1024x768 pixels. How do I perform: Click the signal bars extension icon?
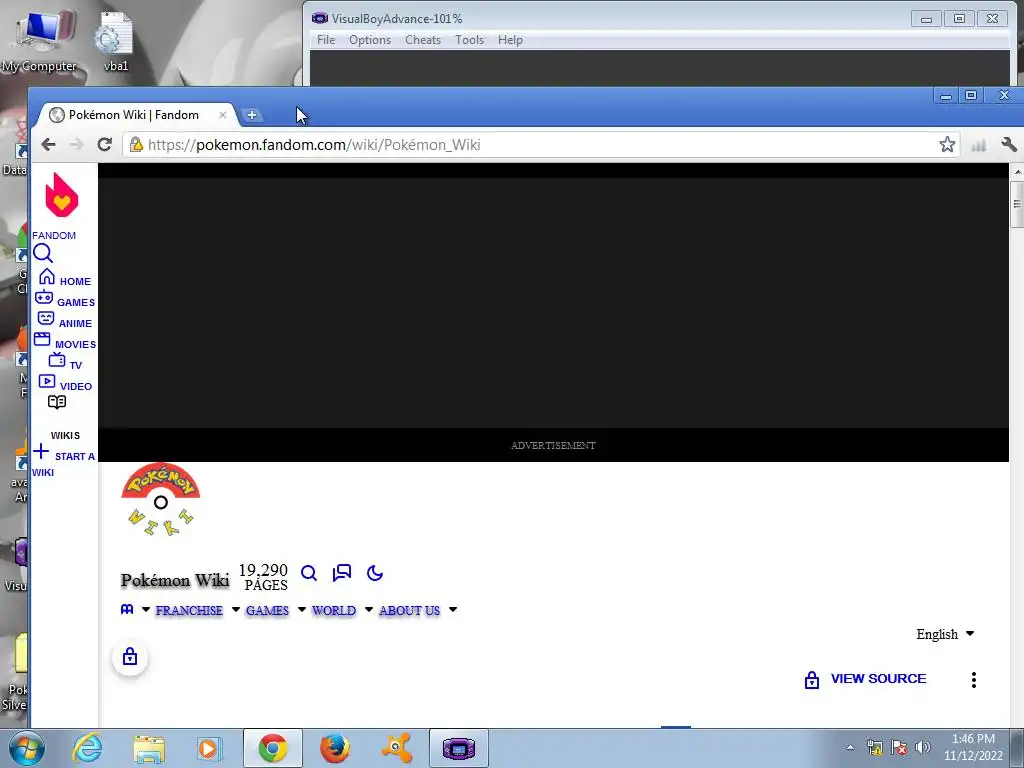point(978,145)
